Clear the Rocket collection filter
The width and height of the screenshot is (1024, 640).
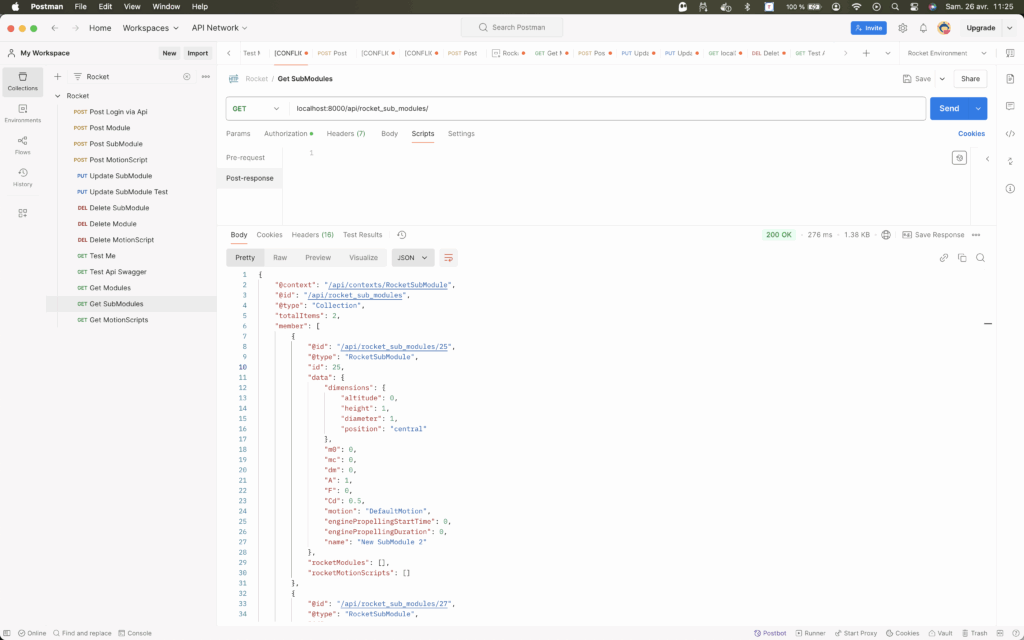coord(187,76)
